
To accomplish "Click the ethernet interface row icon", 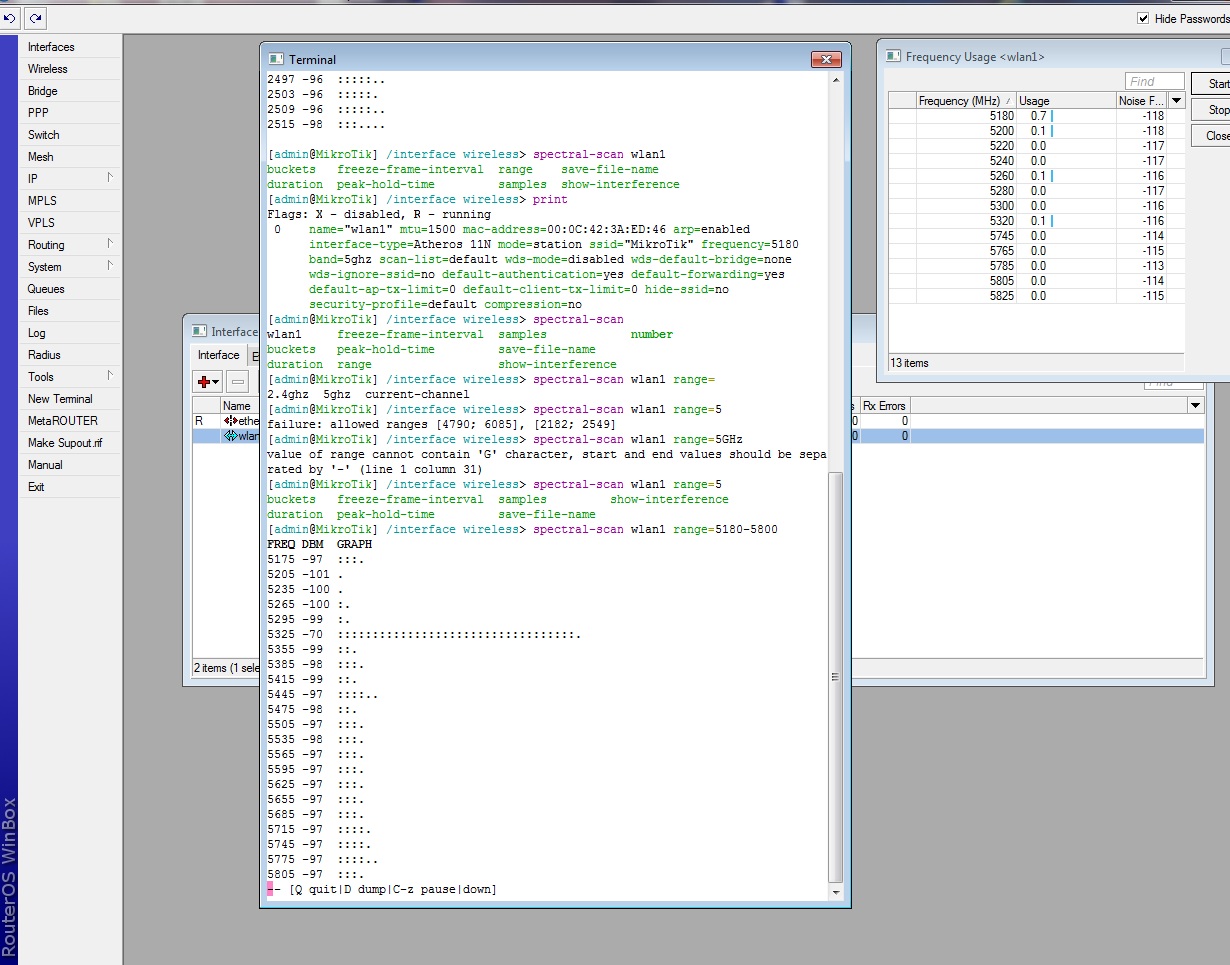I will (230, 421).
